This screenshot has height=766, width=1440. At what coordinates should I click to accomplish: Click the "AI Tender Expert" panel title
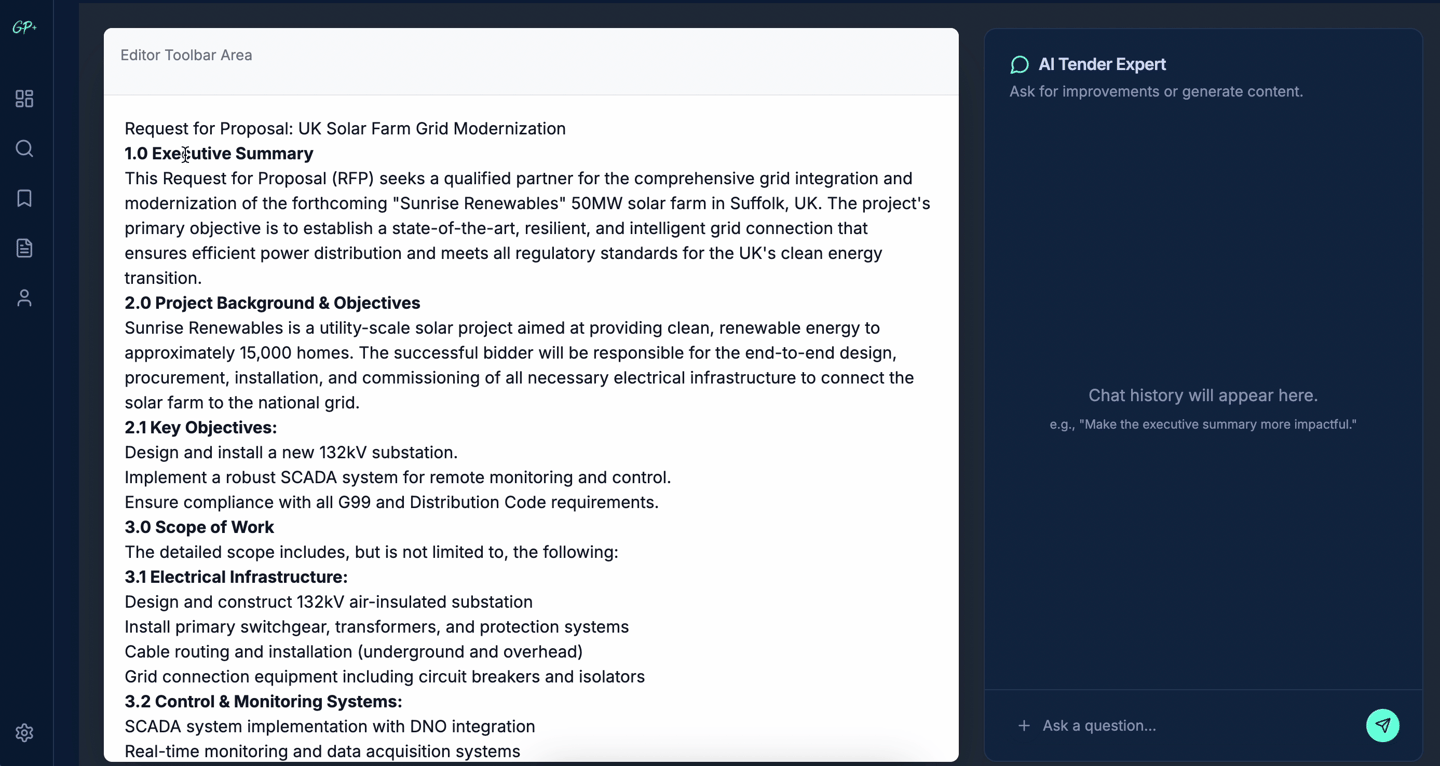pyautogui.click(x=1102, y=65)
